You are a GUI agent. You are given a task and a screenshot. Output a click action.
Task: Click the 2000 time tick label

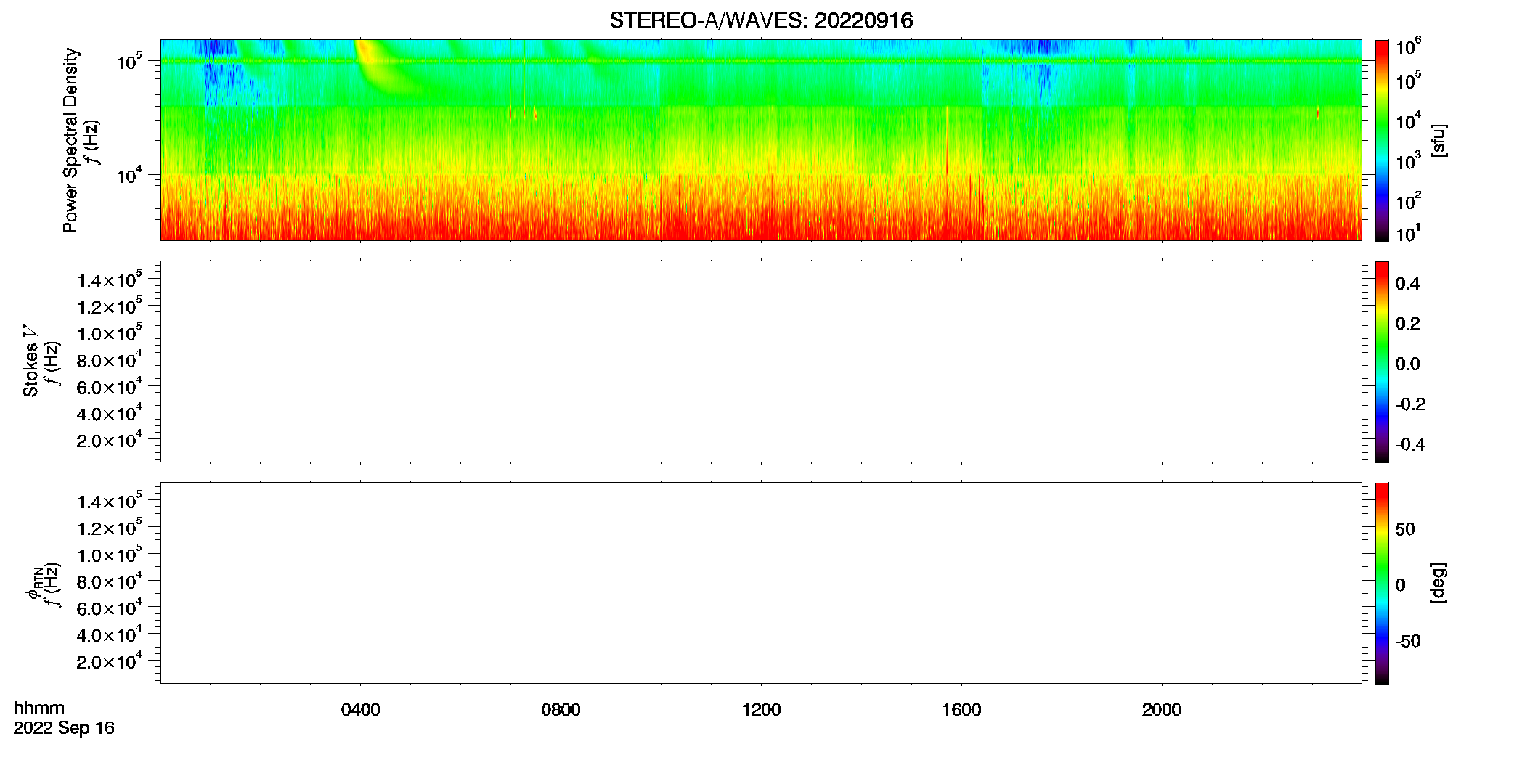click(1162, 710)
